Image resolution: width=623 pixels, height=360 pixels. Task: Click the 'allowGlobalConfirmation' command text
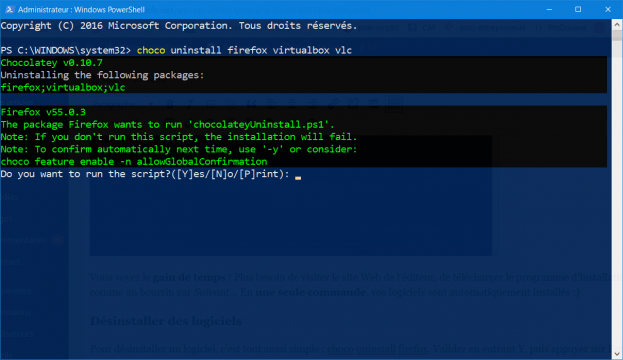(202, 161)
